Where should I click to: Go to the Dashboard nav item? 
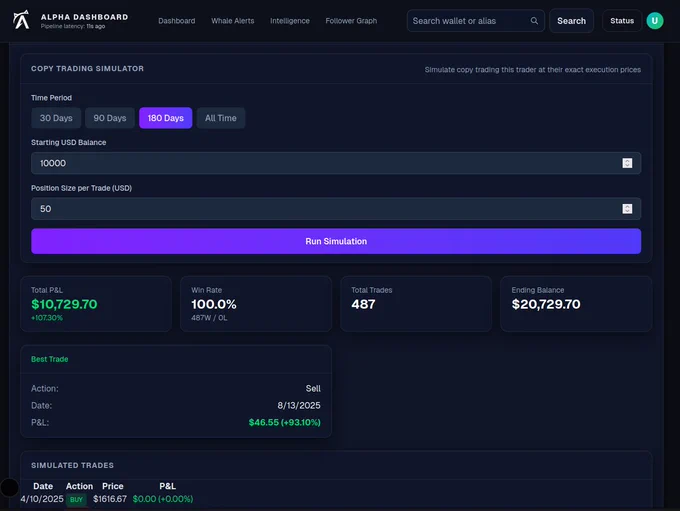(x=177, y=21)
